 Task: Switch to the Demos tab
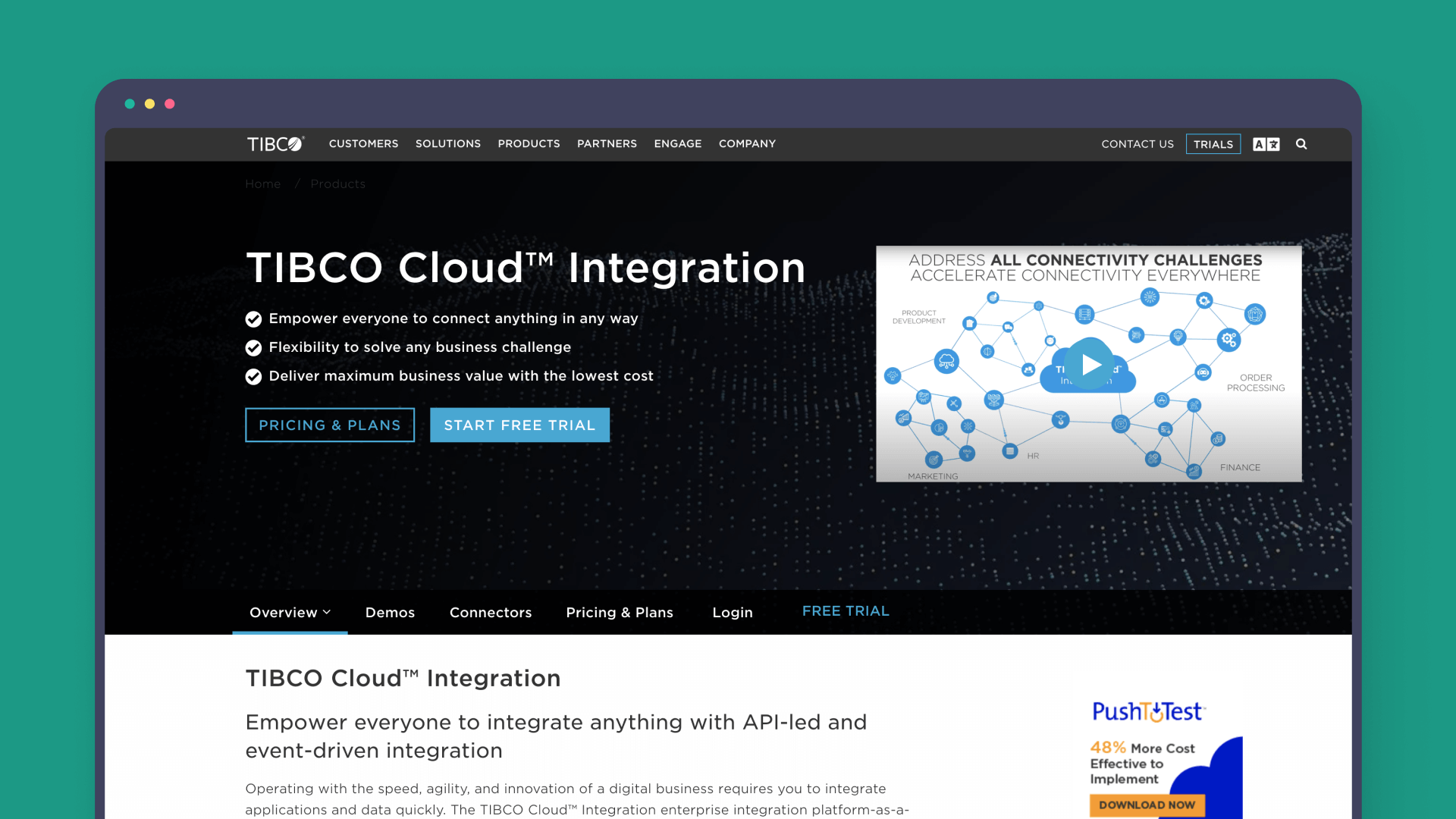tap(390, 612)
